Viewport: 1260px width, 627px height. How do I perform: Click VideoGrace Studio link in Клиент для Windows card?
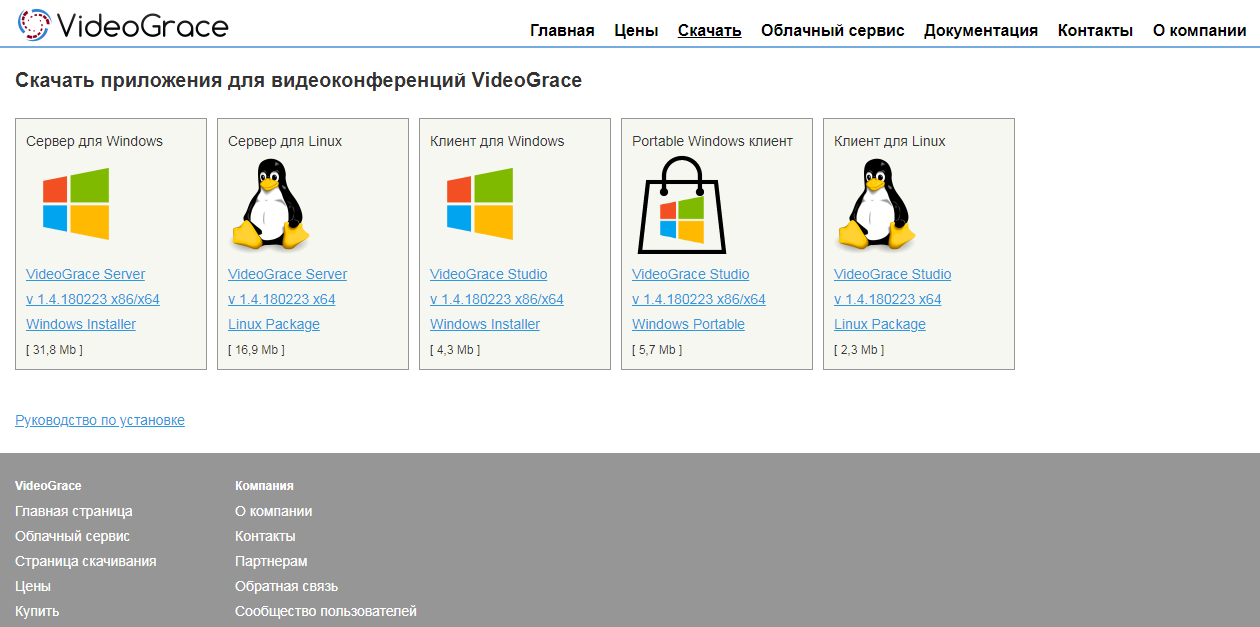coord(489,274)
